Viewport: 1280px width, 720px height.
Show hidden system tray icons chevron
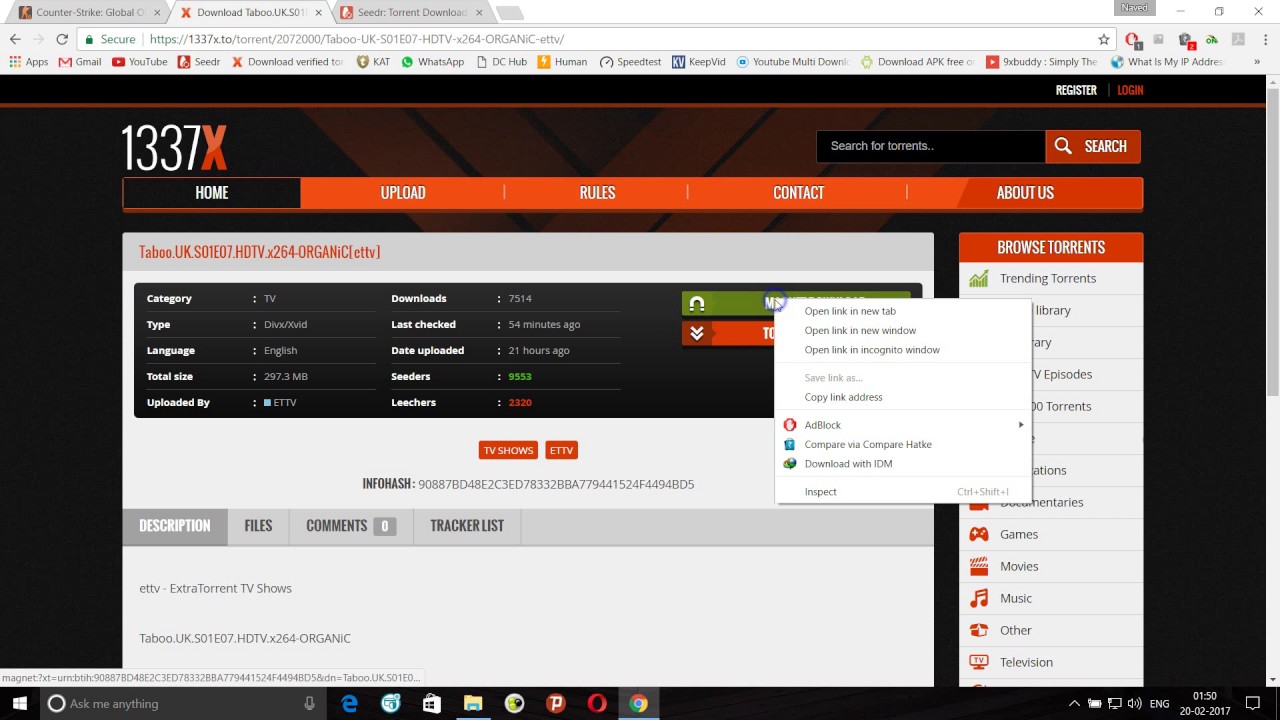click(1075, 703)
